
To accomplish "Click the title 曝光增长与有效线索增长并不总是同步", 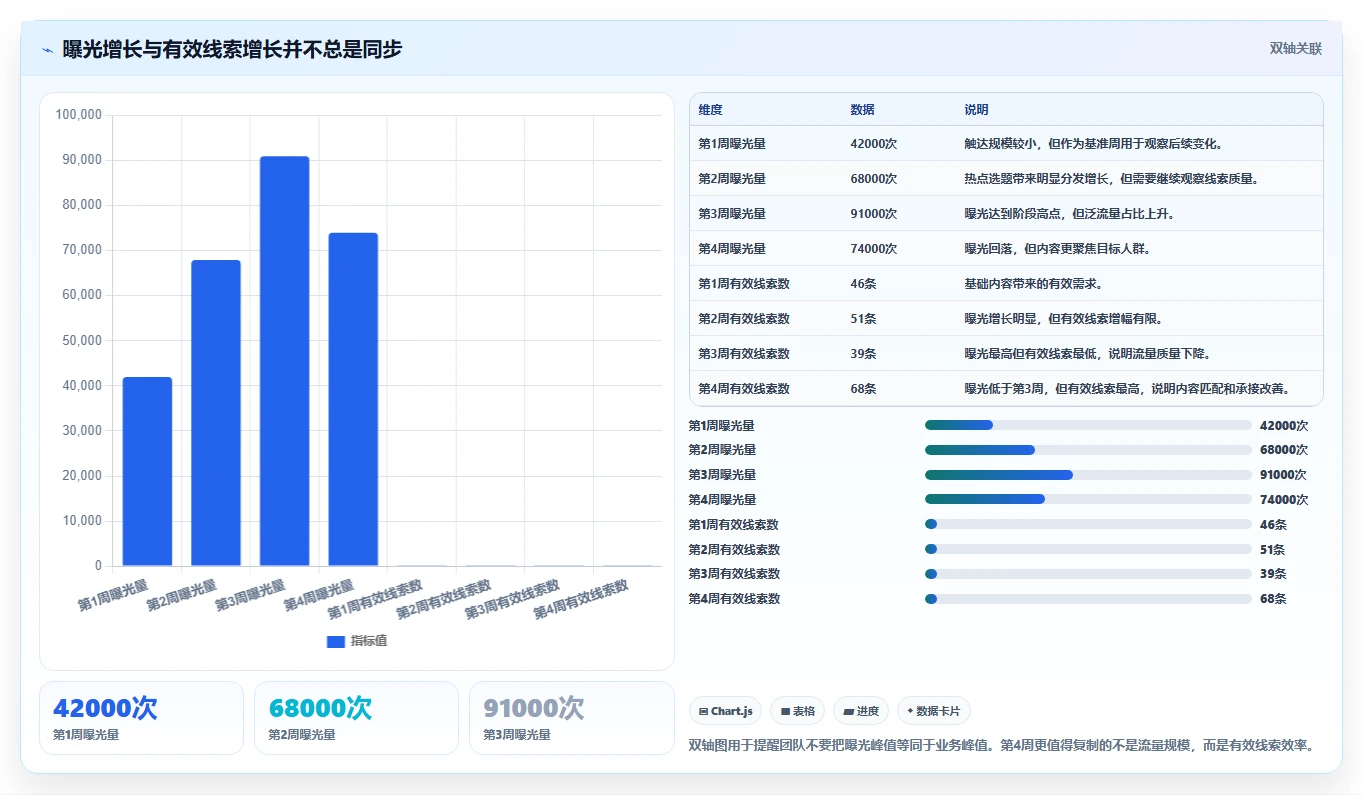I will tap(232, 49).
